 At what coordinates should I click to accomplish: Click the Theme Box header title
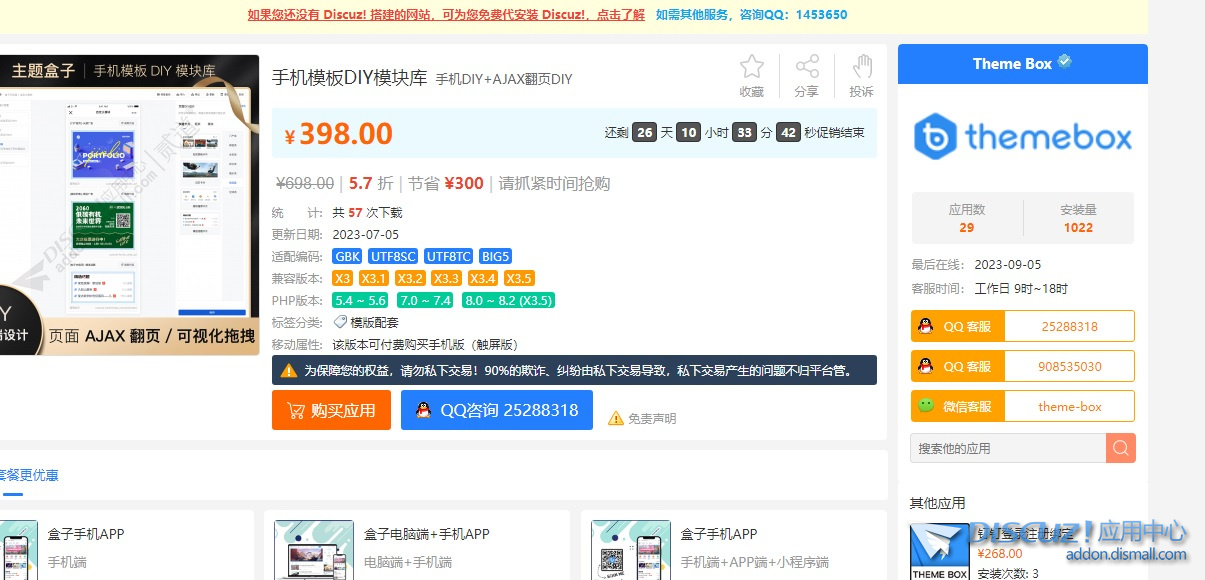[1012, 63]
